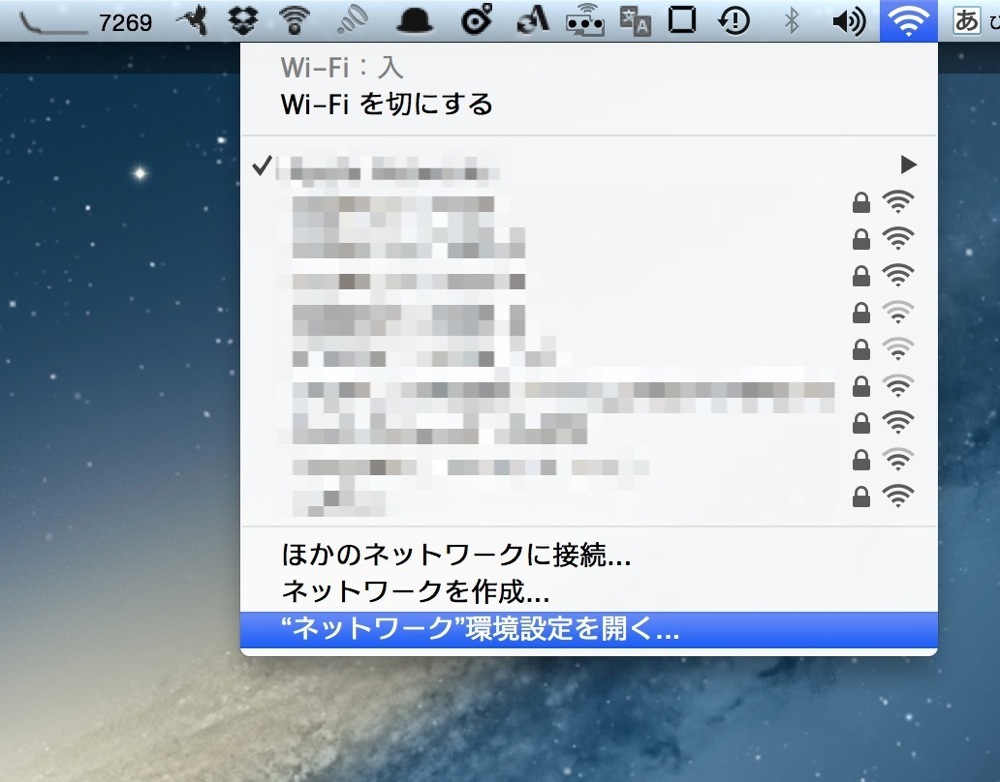This screenshot has height=782, width=1000.
Task: Expand submenu arrow of connected network
Action: tap(908, 165)
